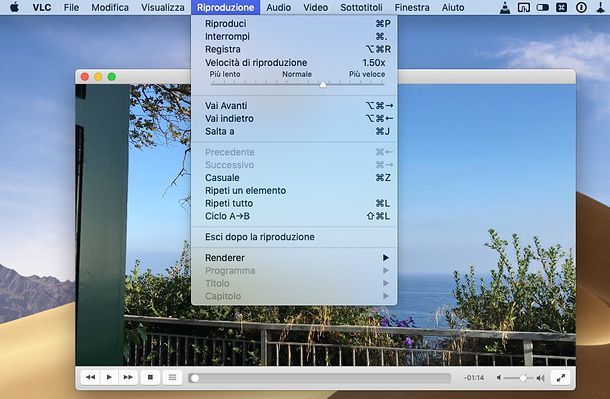Toggle Ripeti un elemento

pyautogui.click(x=294, y=191)
